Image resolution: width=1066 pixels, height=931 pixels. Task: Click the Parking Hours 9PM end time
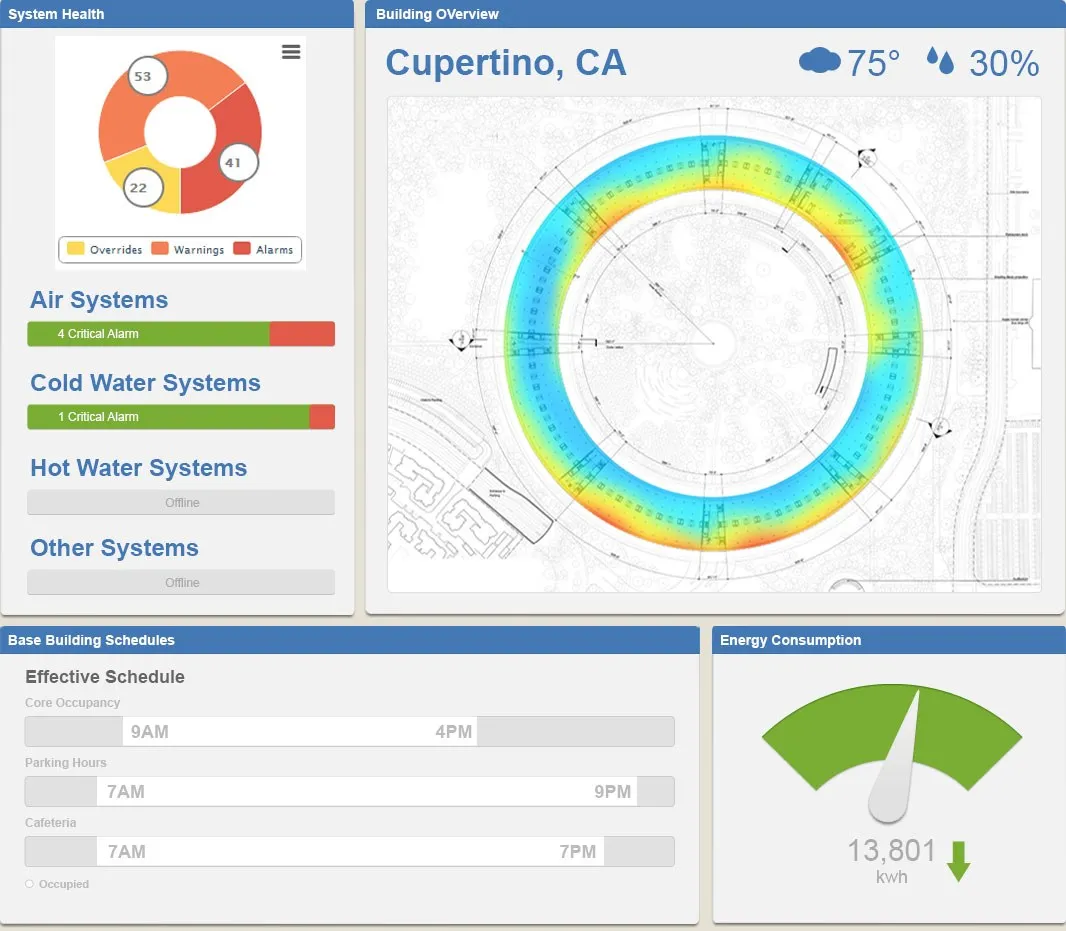pyautogui.click(x=613, y=792)
